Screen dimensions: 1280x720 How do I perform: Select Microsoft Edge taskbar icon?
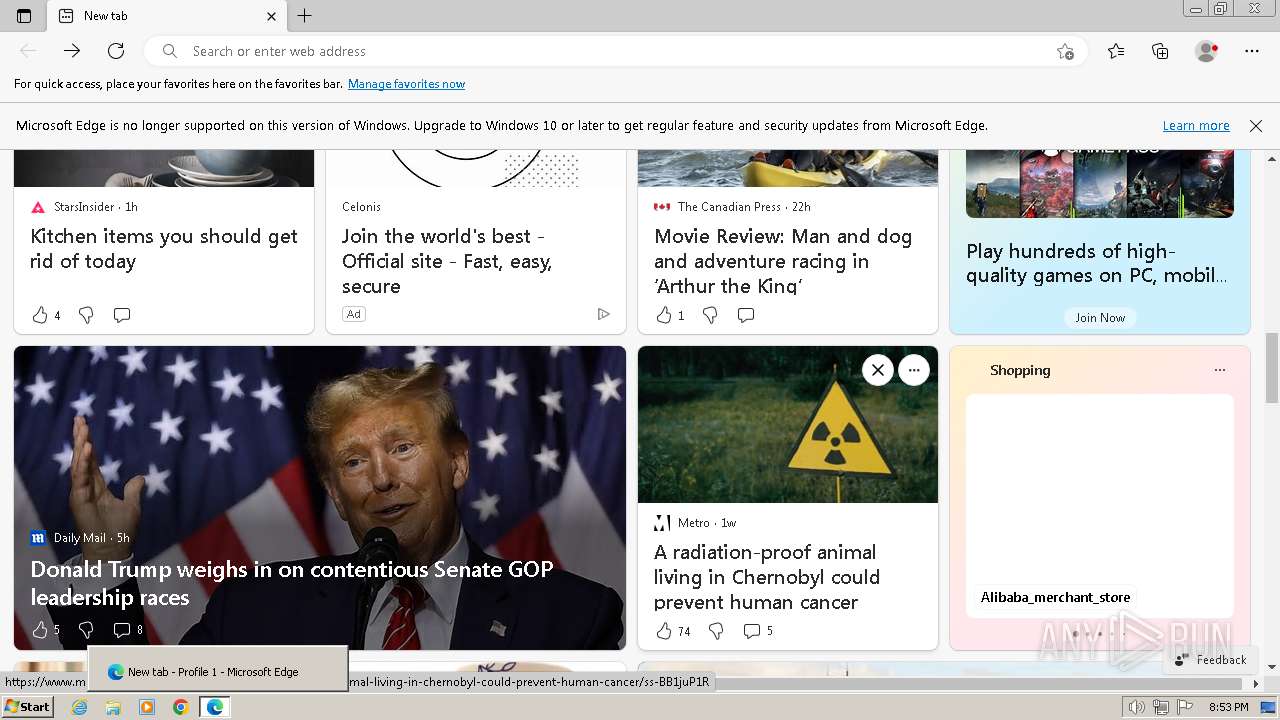[214, 707]
